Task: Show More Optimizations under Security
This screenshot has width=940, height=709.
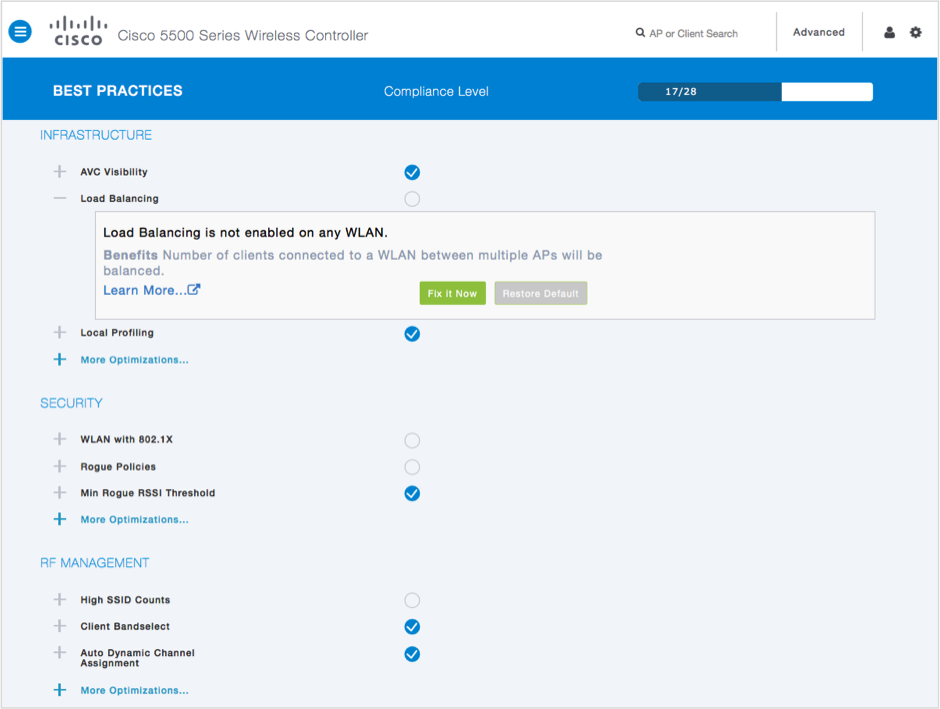Action: click(x=134, y=520)
